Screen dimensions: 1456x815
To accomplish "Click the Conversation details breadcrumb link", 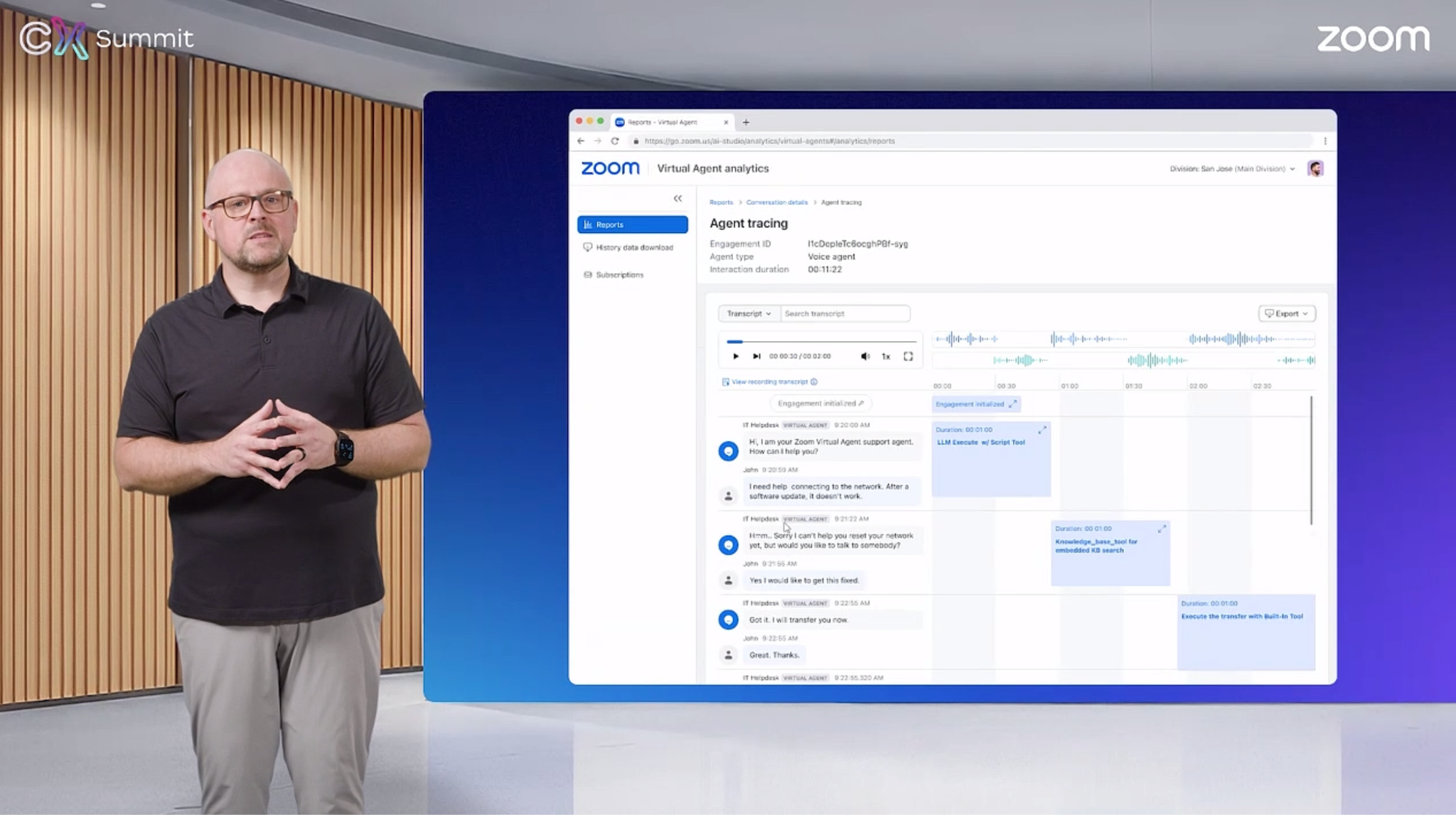I will (776, 203).
